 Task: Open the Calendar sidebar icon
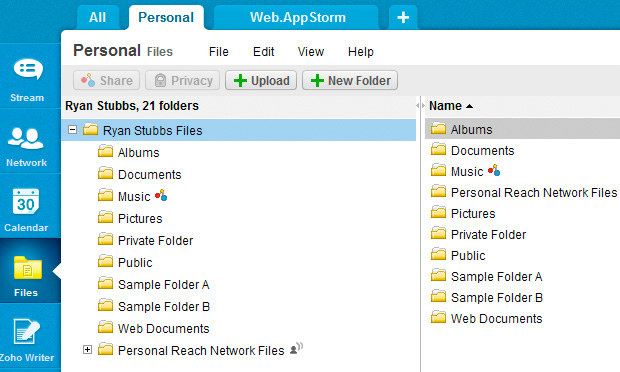coord(26,201)
